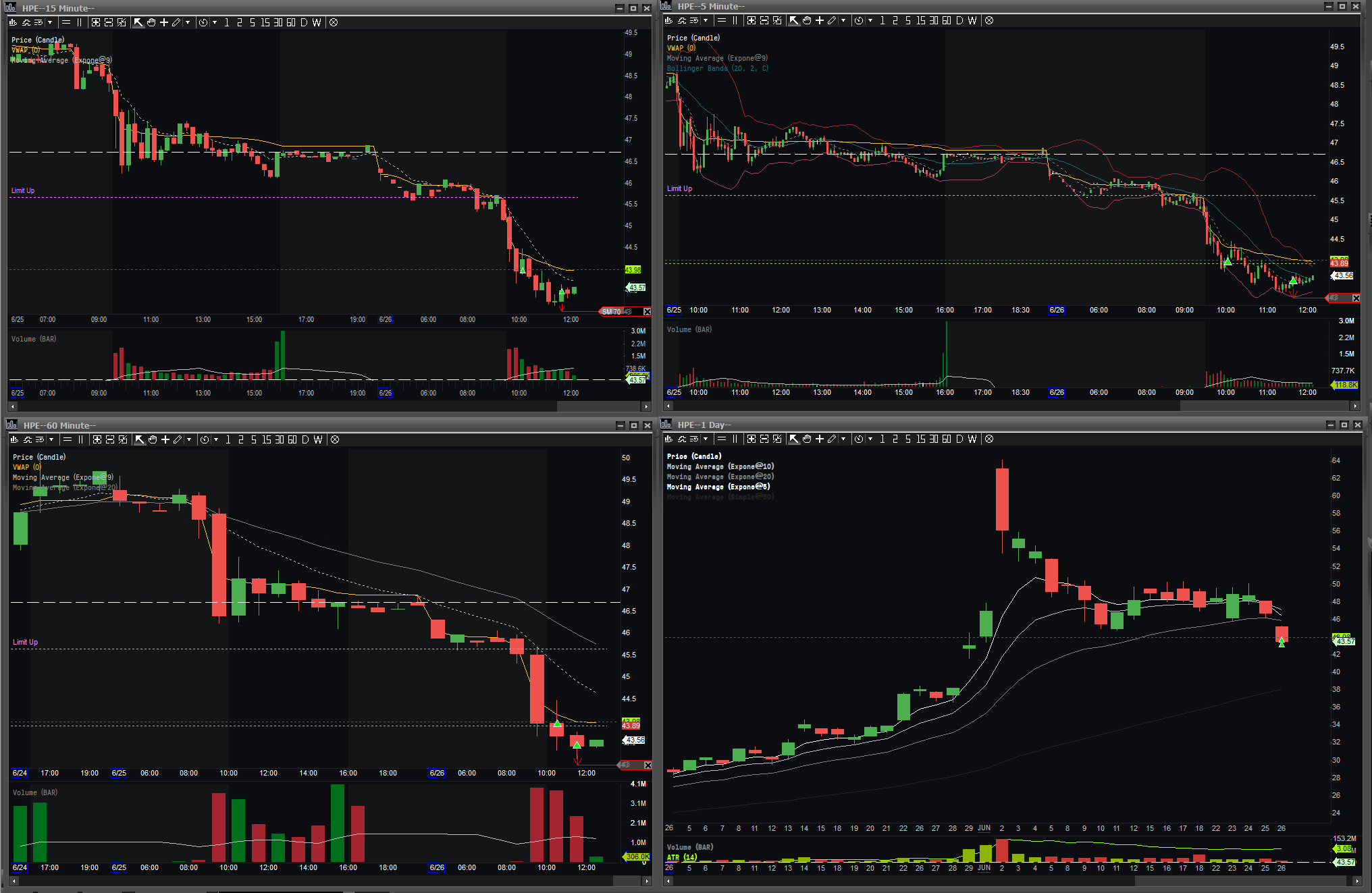
Task: Add vertical line in 15 Minute chart
Action: tap(79, 22)
